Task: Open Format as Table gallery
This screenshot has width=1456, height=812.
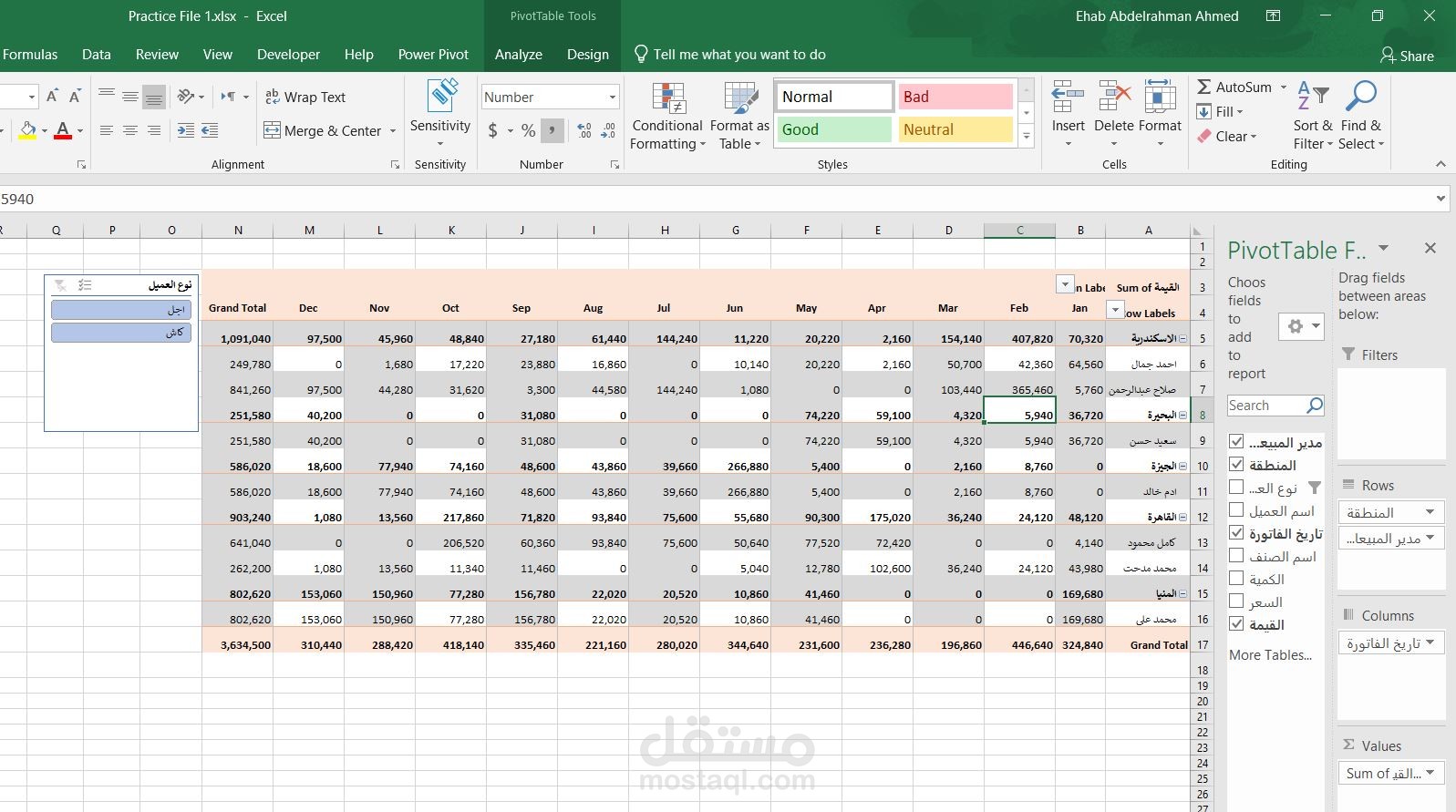Action: point(739,116)
